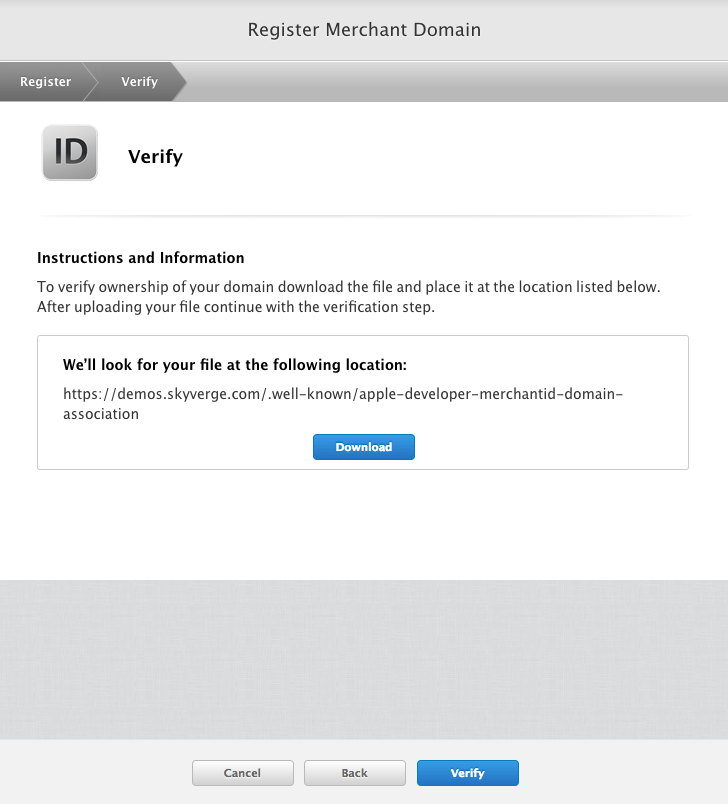The image size is (728, 804).
Task: Click the ID merchant identifier icon
Action: click(69, 152)
